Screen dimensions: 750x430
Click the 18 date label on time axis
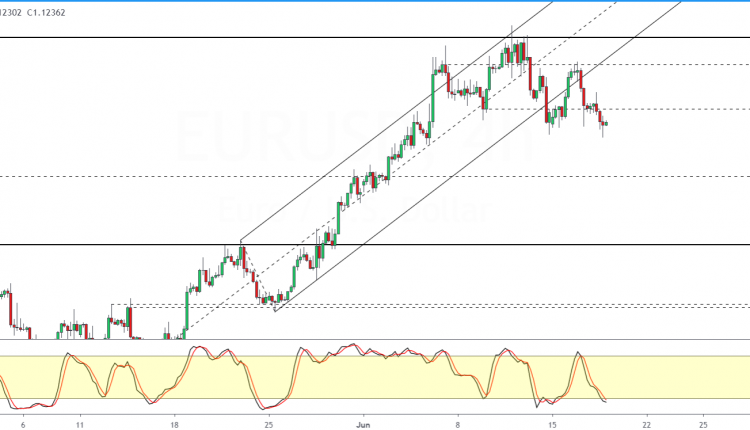click(175, 425)
